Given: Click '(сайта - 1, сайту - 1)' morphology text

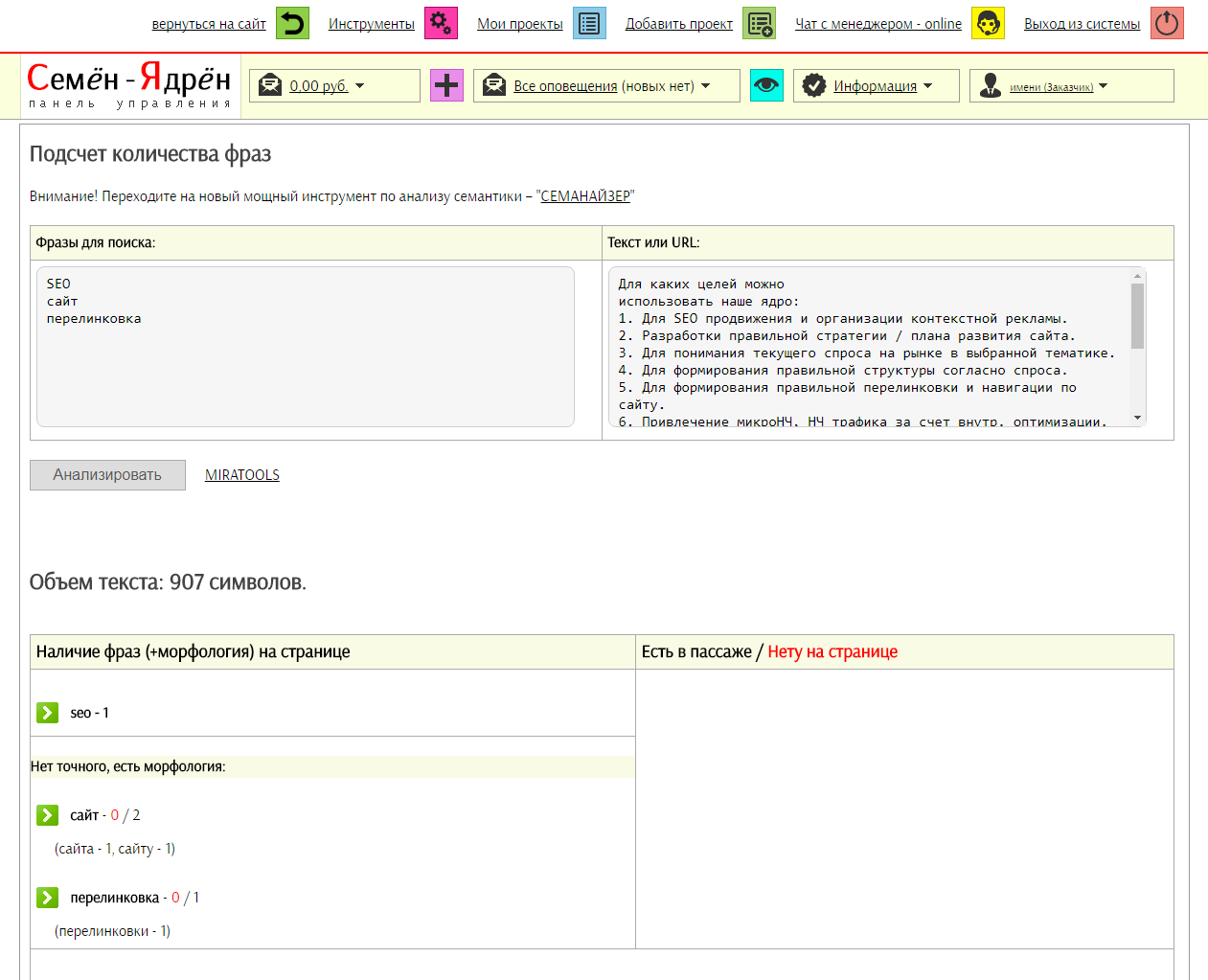Looking at the screenshot, I should [x=115, y=849].
